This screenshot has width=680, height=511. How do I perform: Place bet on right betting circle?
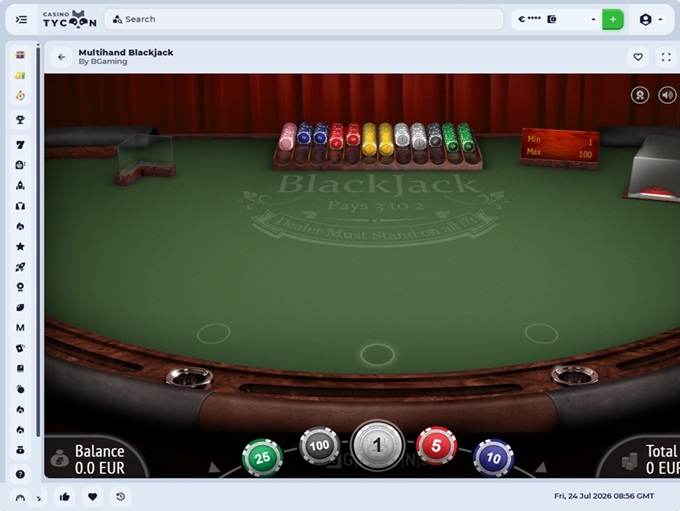coord(541,334)
